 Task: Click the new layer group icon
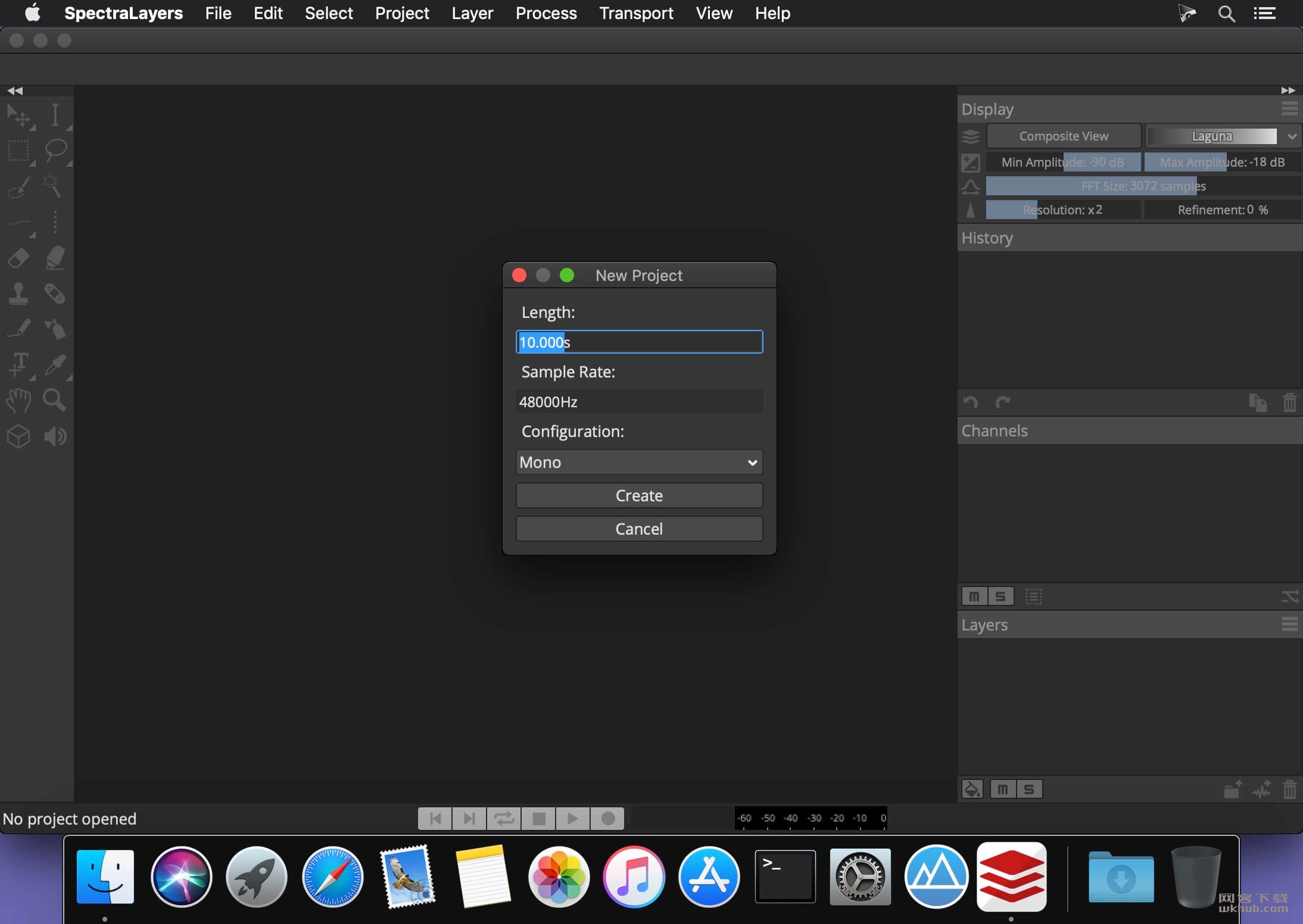[1232, 789]
